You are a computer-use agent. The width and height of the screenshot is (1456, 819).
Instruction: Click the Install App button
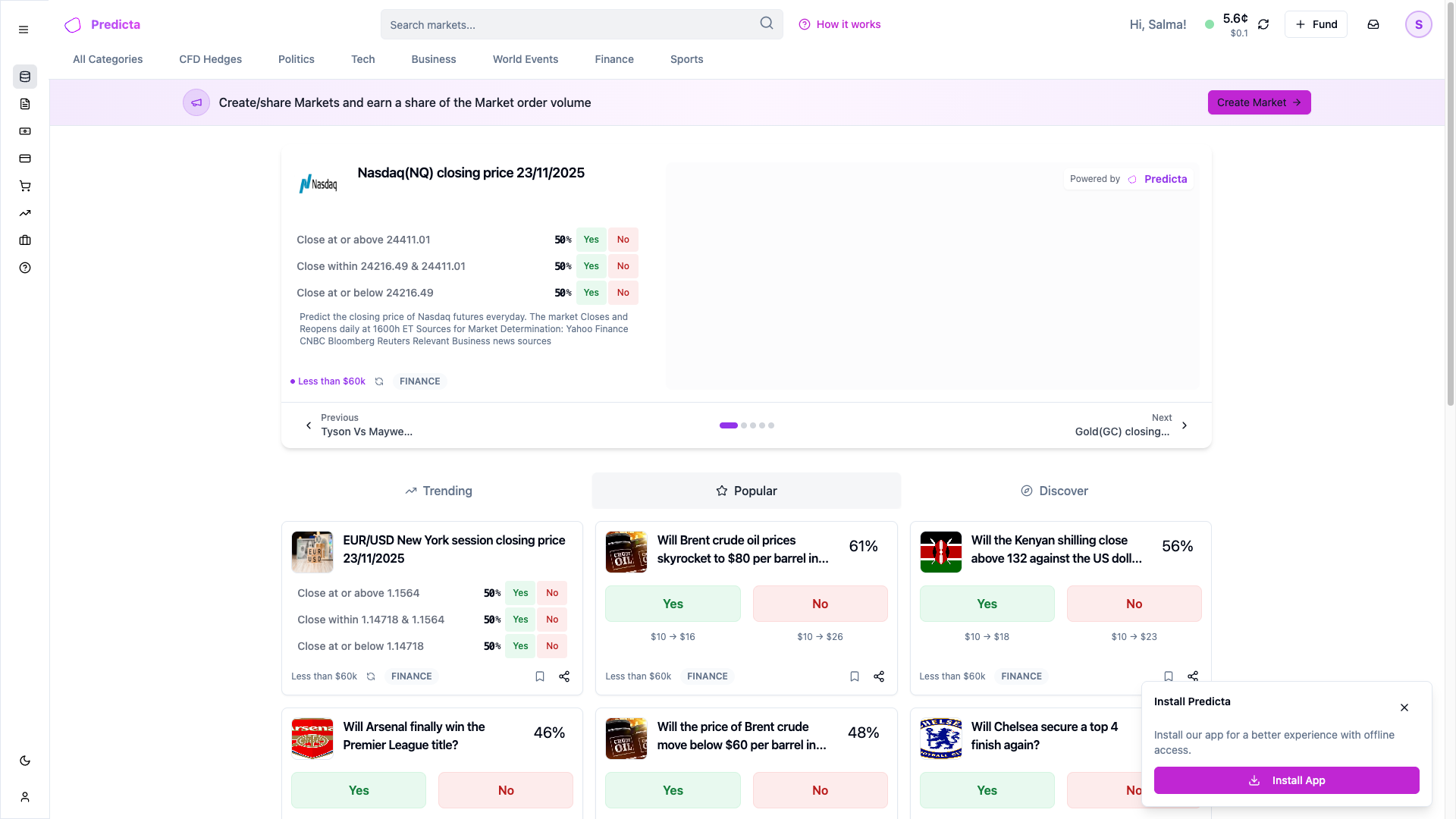pyautogui.click(x=1287, y=780)
